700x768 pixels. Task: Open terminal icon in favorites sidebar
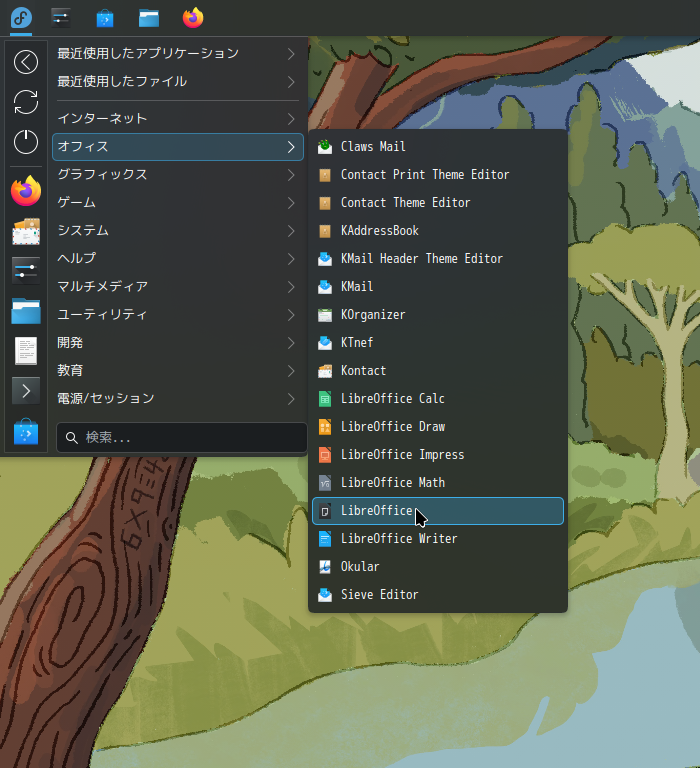point(26,391)
